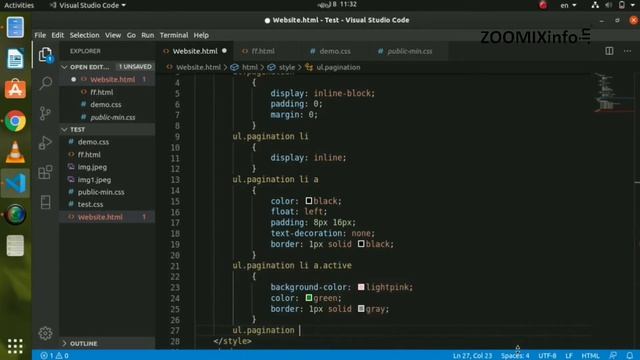Go to line via Ln 27, Col 23
The height and width of the screenshot is (360, 640).
(472, 356)
